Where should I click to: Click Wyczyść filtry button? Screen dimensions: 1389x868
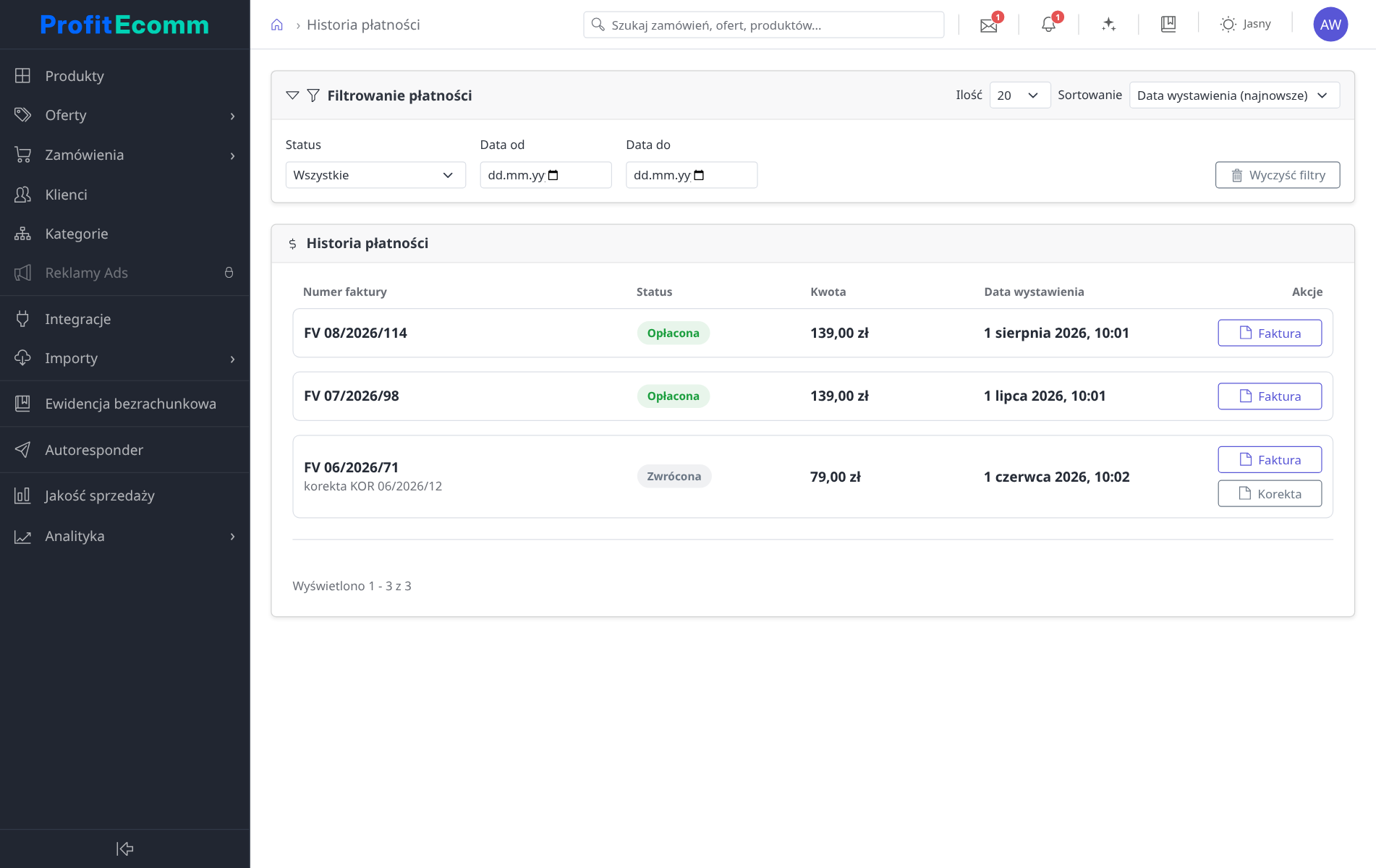pyautogui.click(x=1278, y=175)
